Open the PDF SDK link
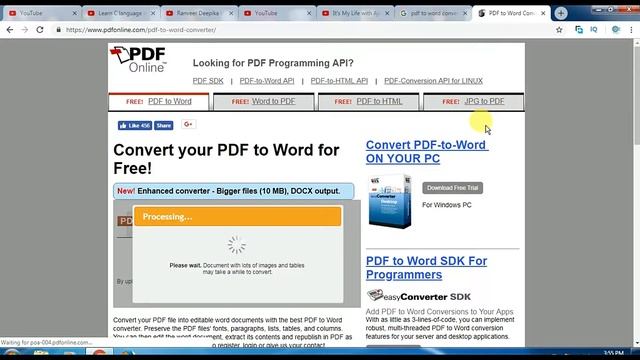This screenshot has width=640, height=360. click(x=208, y=81)
